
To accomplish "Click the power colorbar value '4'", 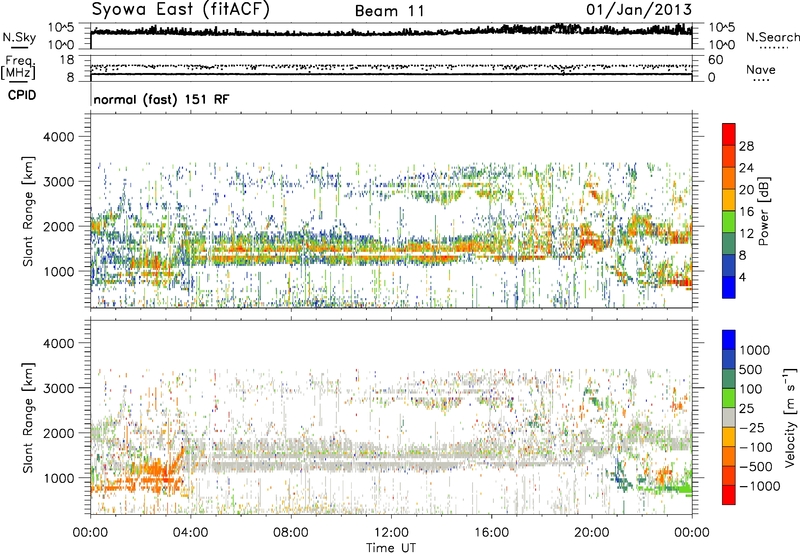I will [x=743, y=277].
